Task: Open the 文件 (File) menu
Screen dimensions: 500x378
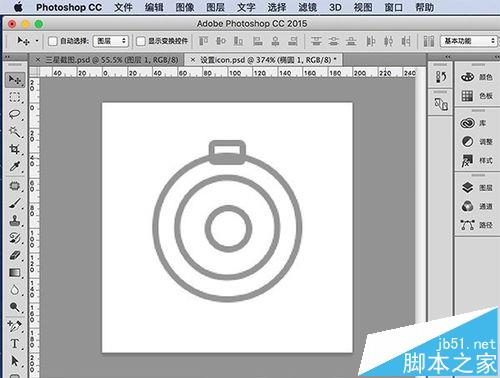Action: click(x=123, y=7)
